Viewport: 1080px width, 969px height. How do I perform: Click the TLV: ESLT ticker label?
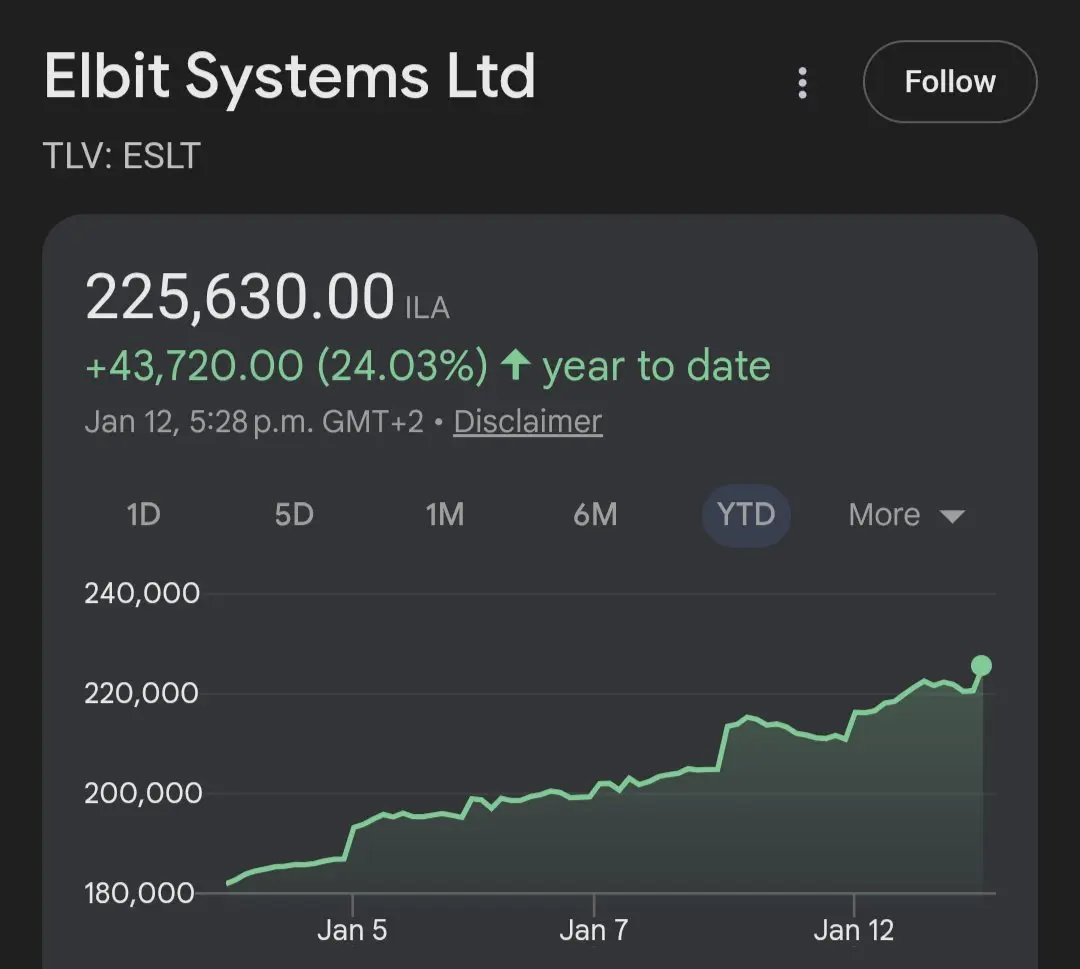click(x=123, y=156)
